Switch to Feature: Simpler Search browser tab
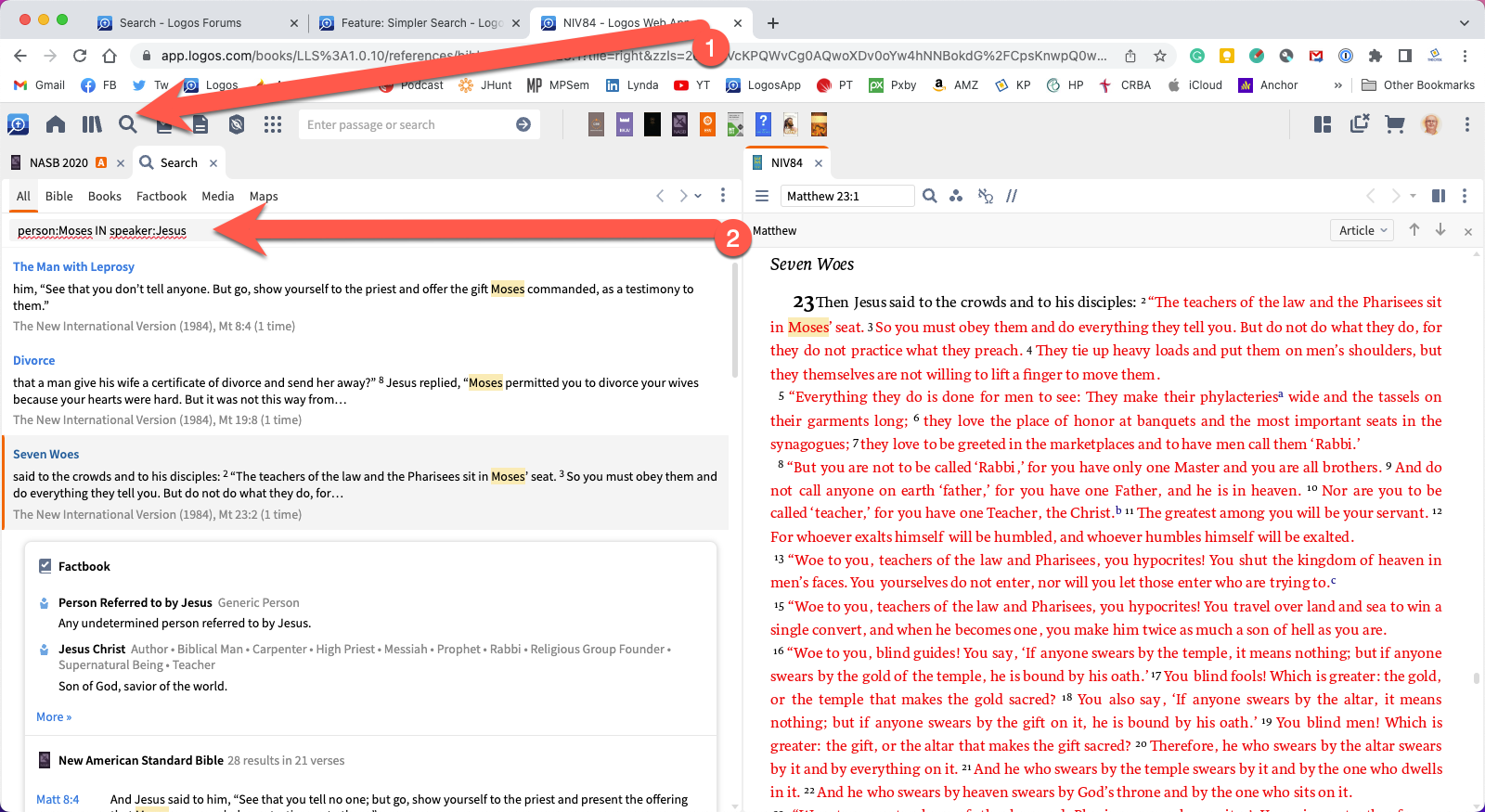 (422, 22)
